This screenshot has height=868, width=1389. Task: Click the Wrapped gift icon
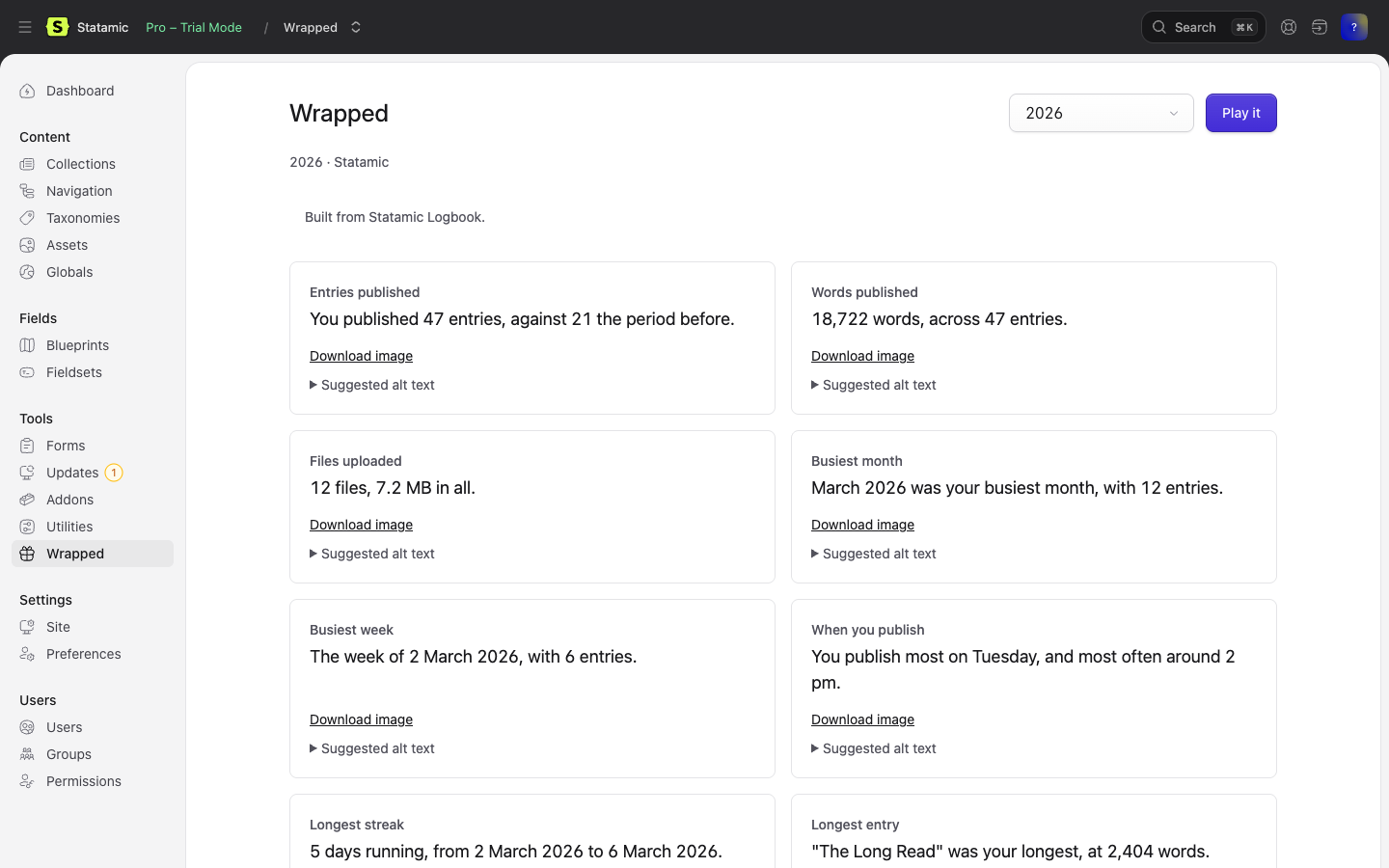click(27, 554)
